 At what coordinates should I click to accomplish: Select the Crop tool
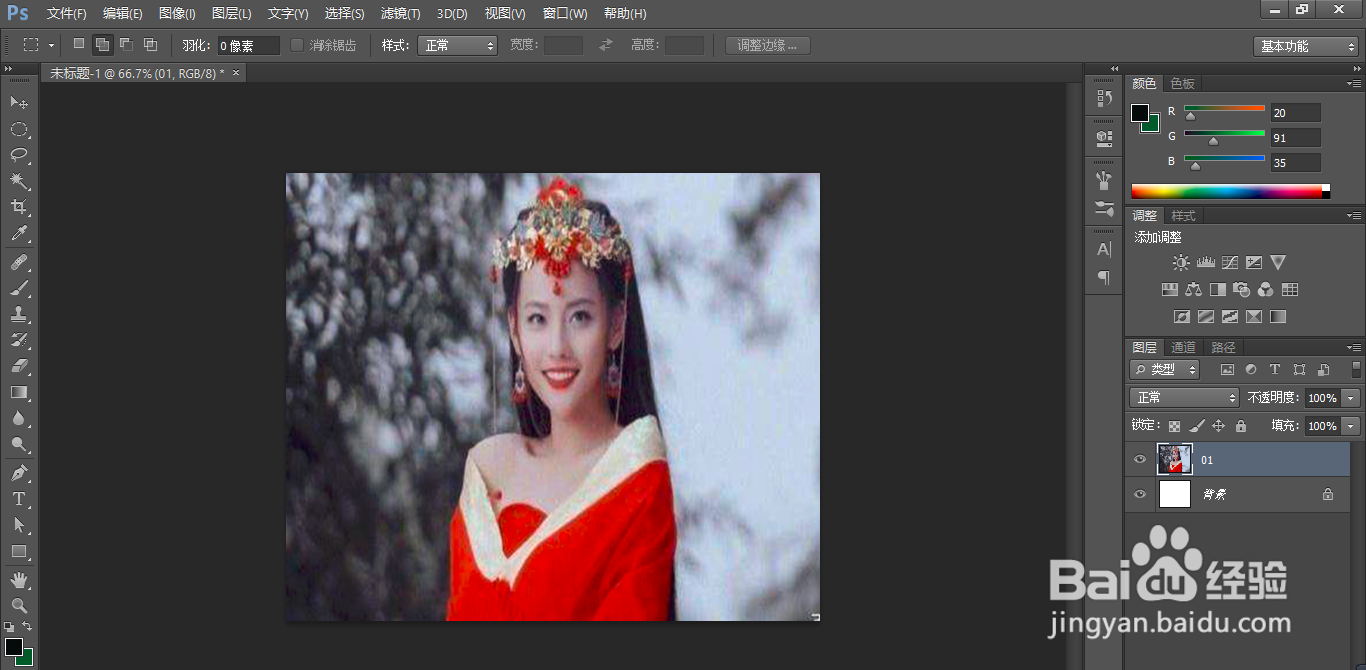(x=19, y=207)
